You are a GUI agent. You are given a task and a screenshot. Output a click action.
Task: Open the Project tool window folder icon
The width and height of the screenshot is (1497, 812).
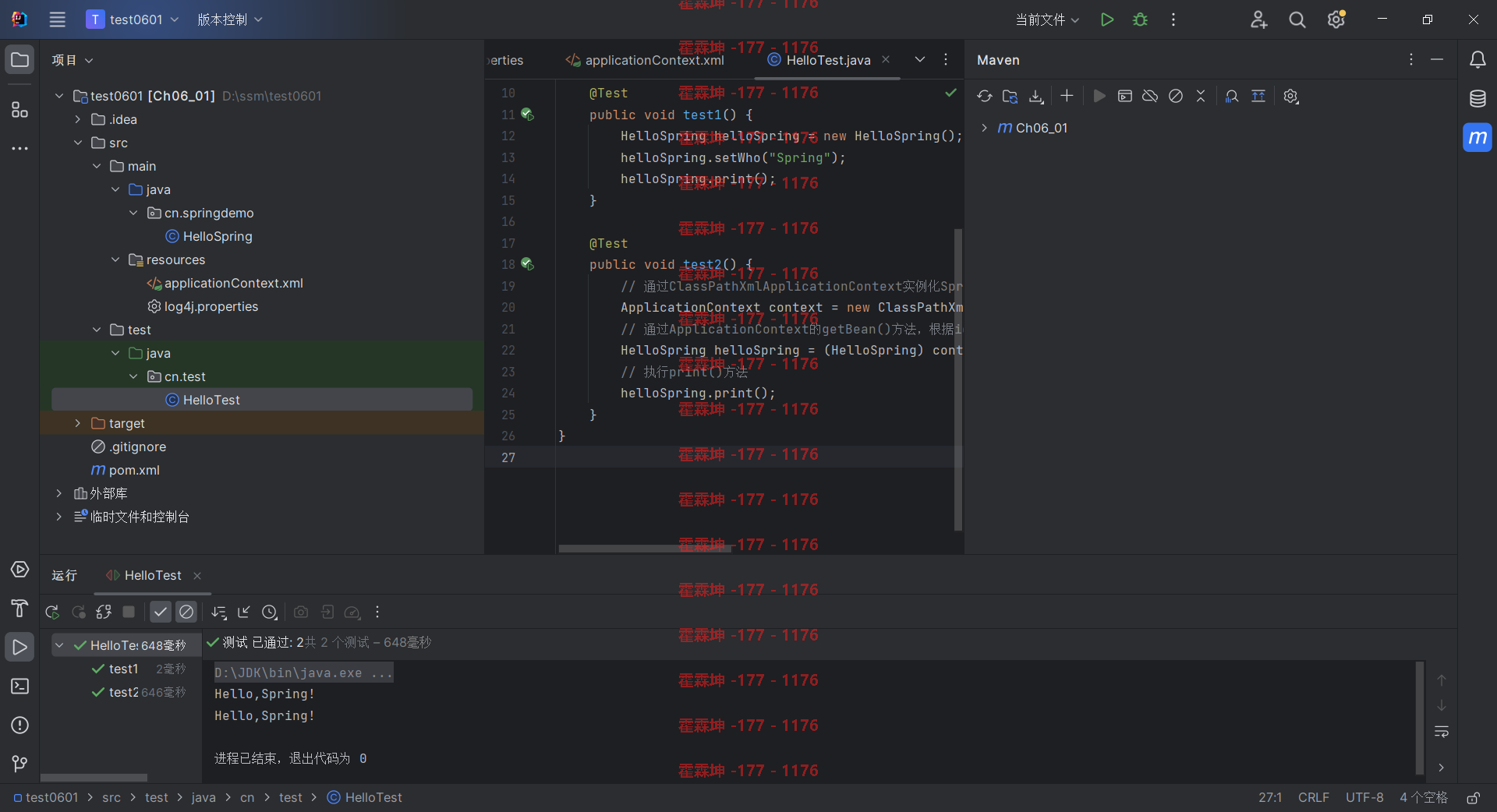[x=19, y=60]
